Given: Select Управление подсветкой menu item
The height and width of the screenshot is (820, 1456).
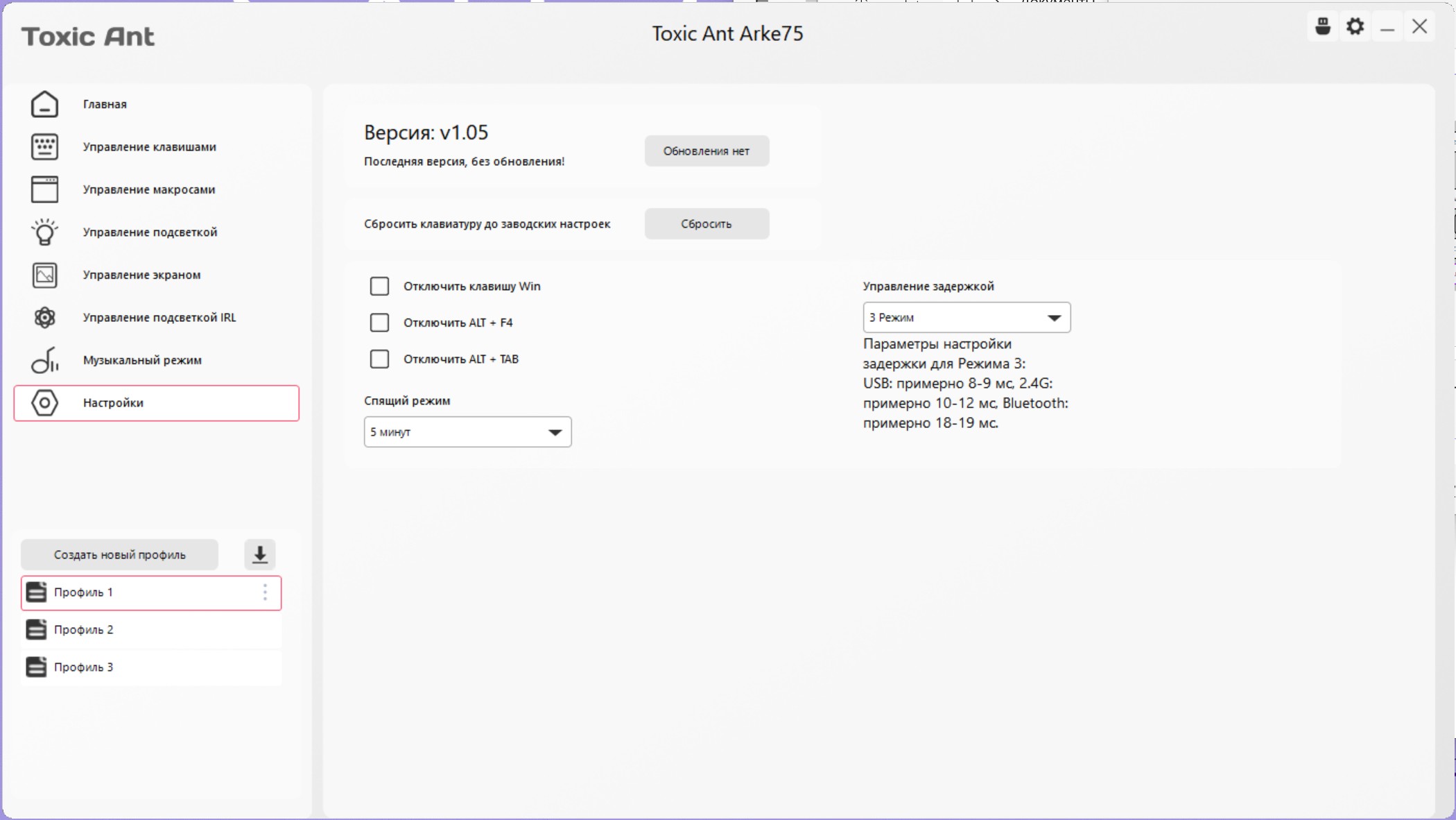Looking at the screenshot, I should (x=157, y=232).
